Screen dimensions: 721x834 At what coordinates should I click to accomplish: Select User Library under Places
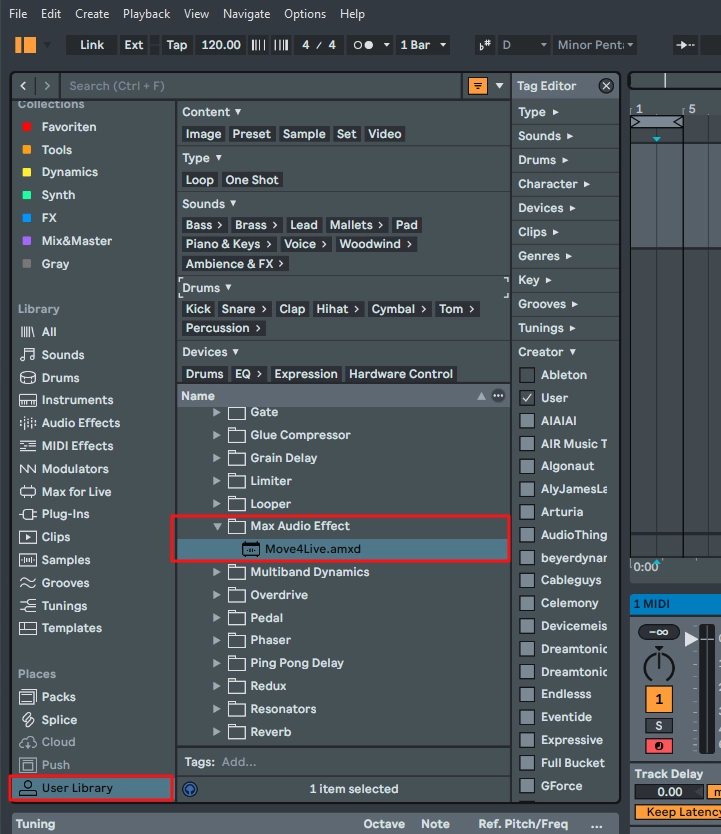(x=91, y=788)
